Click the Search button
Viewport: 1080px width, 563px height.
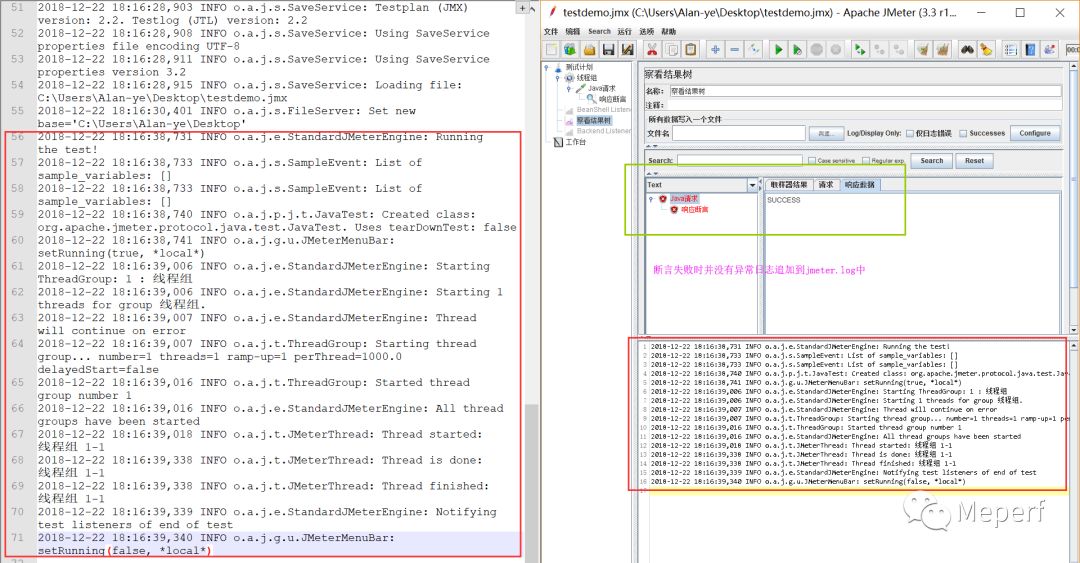(931, 161)
